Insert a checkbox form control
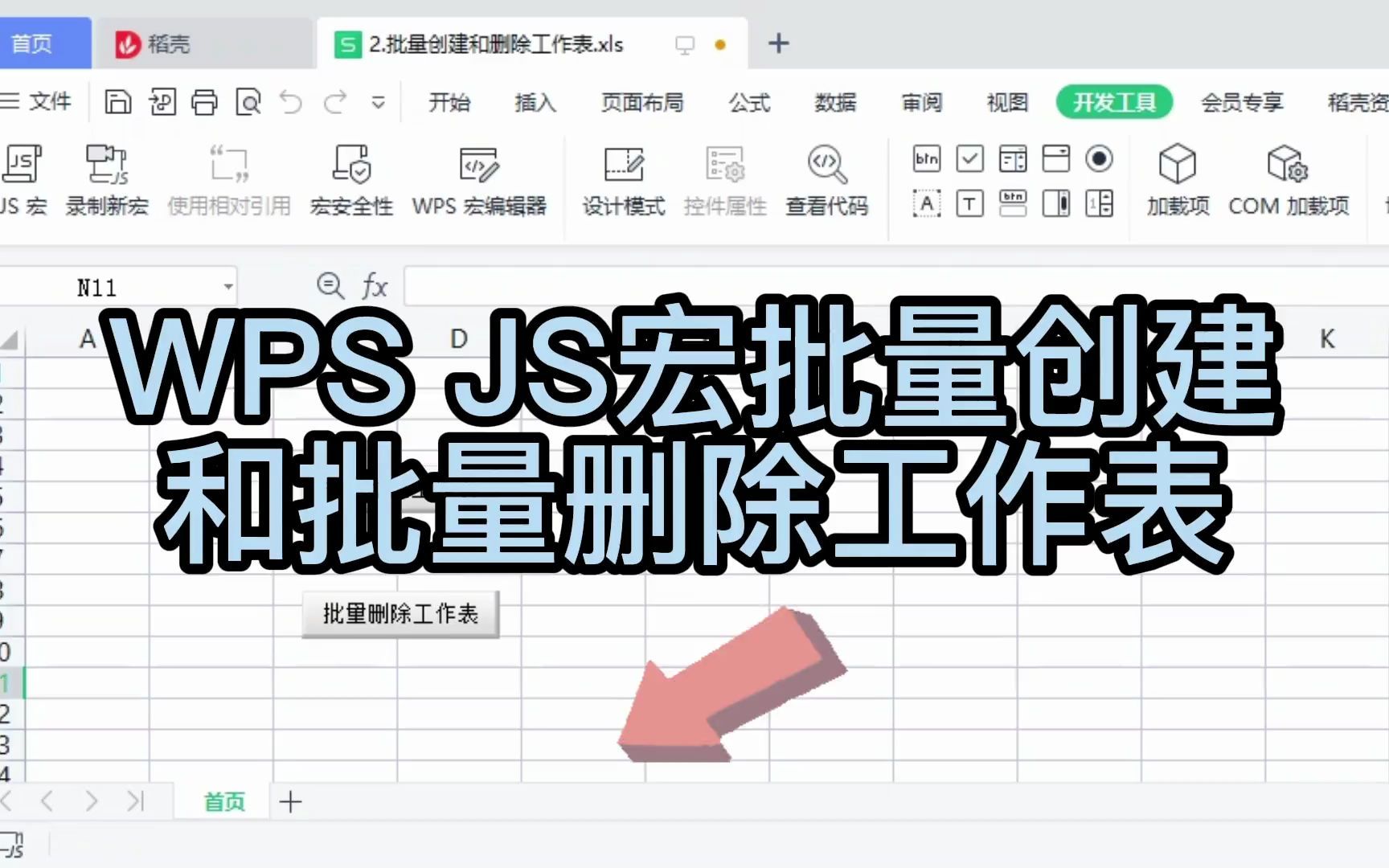This screenshot has width=1389, height=868. tap(970, 159)
